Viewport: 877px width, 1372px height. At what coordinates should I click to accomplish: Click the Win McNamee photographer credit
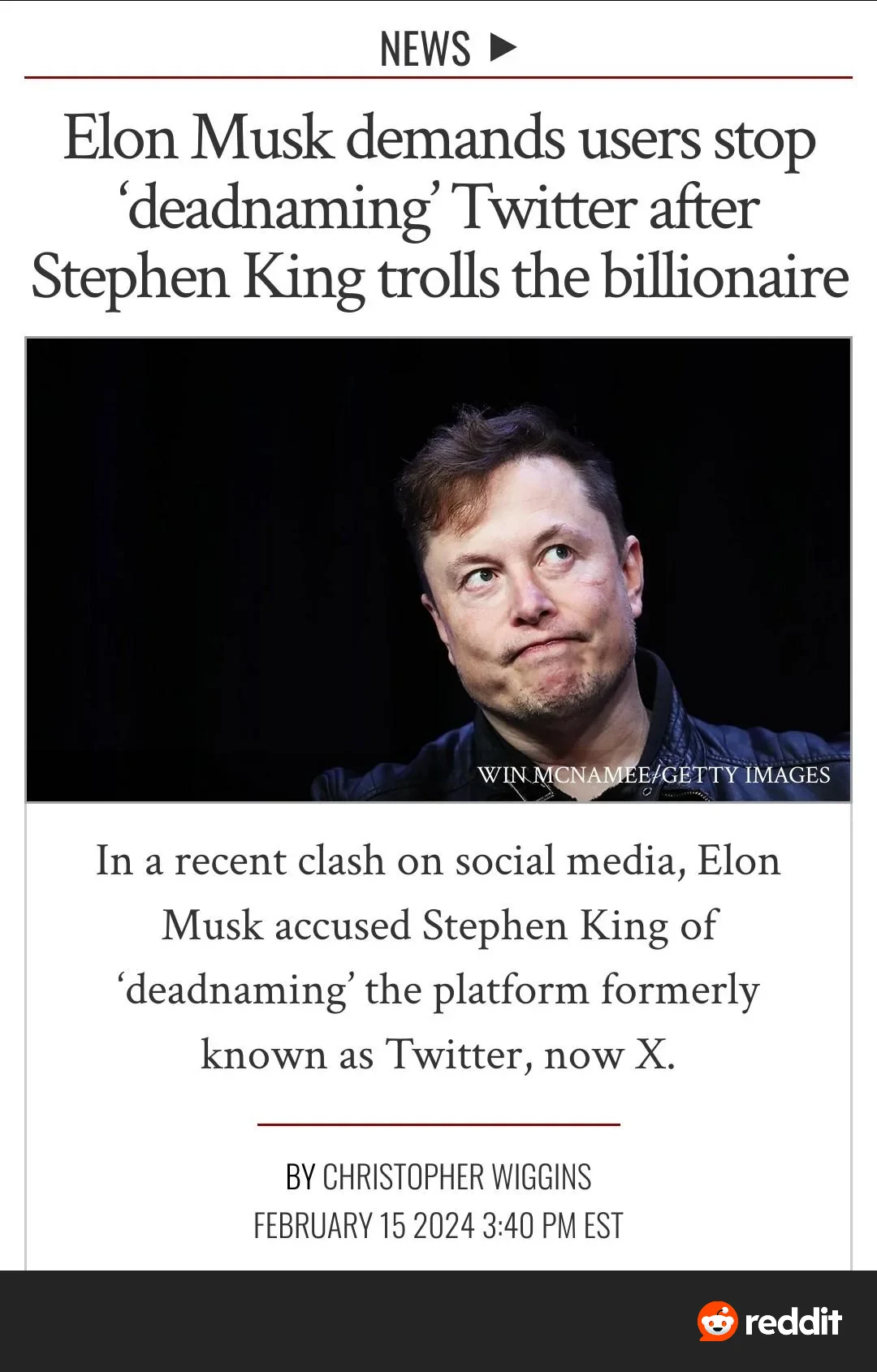point(562,774)
